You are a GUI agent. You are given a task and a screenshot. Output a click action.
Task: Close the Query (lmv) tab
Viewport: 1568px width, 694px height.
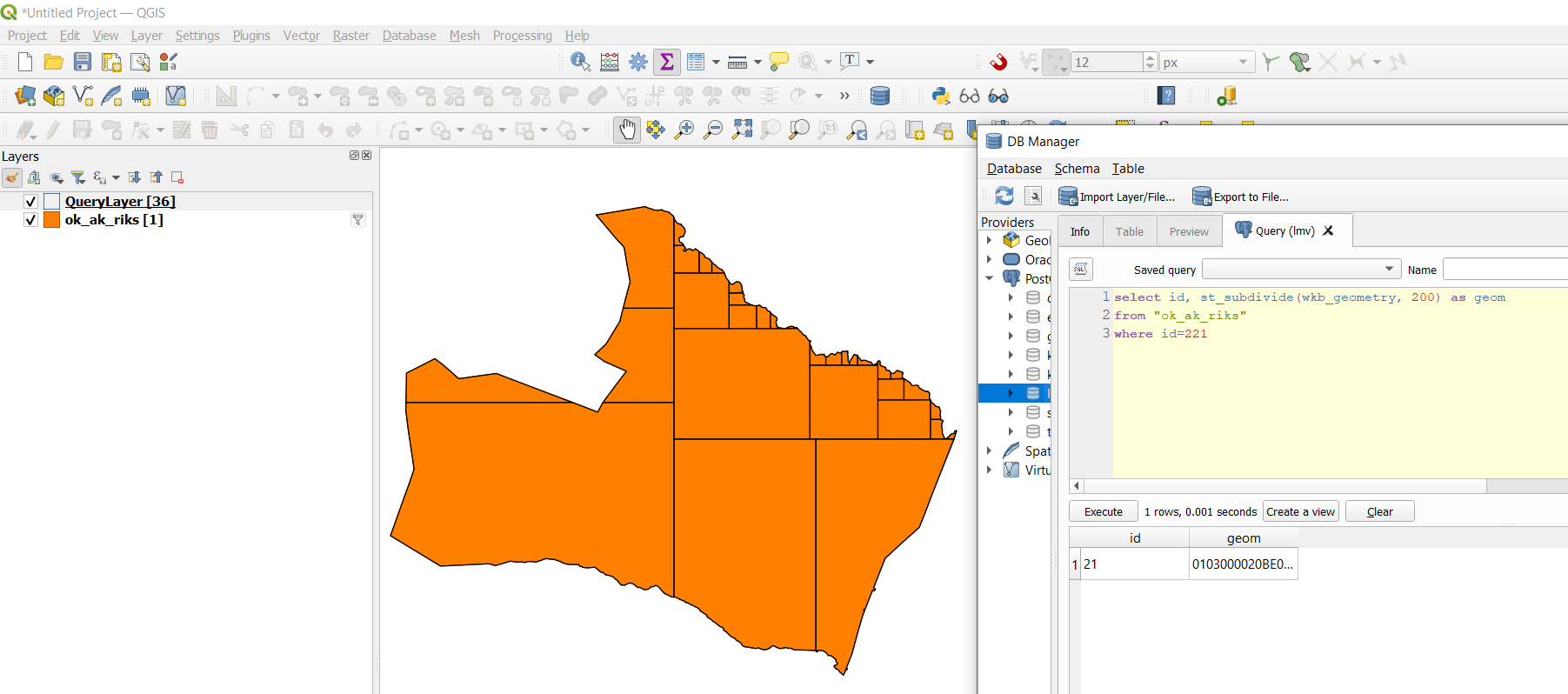click(1328, 230)
